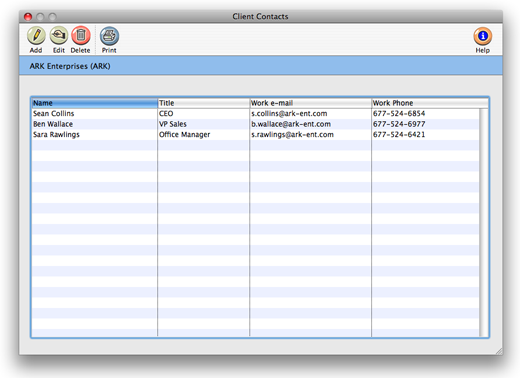520x378 pixels.
Task: Sort by the Title column header
Action: point(203,103)
